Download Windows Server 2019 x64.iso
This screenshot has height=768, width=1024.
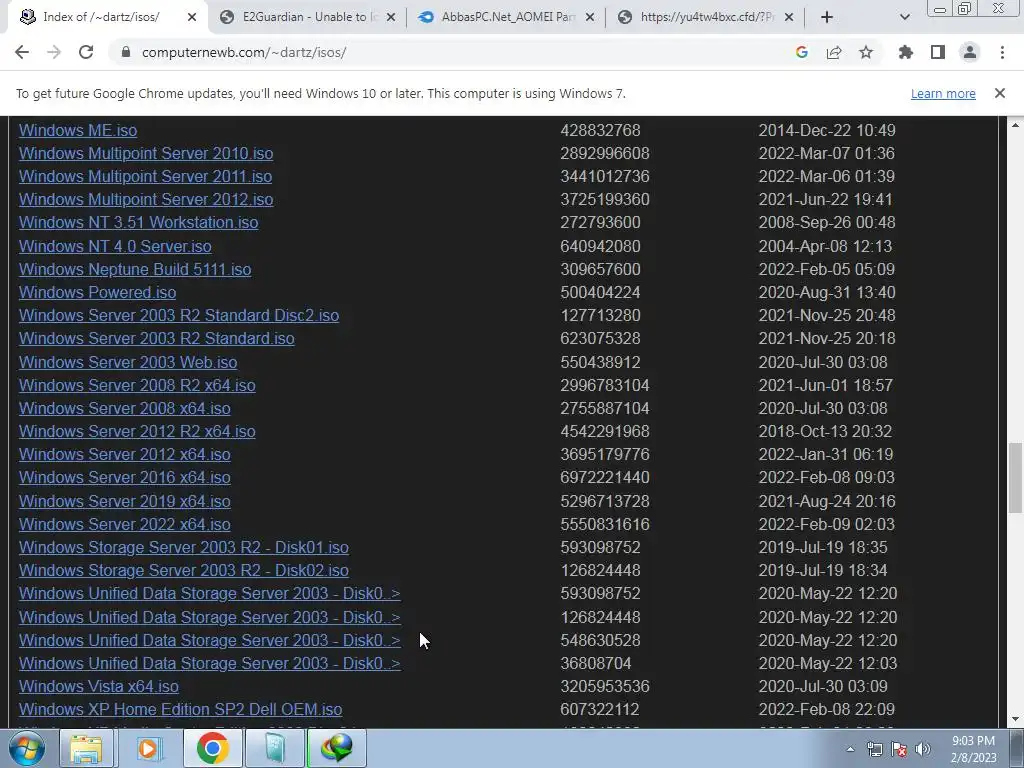point(125,501)
